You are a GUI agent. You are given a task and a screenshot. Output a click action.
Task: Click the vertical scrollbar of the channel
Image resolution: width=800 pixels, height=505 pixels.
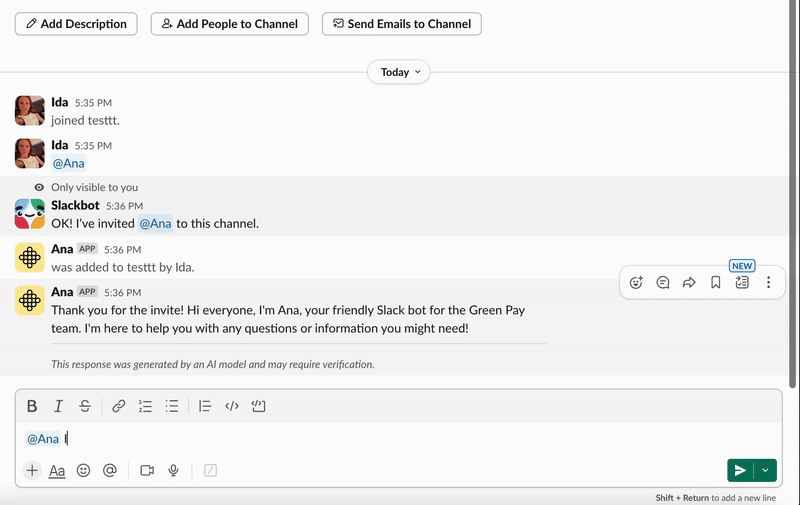(792, 194)
